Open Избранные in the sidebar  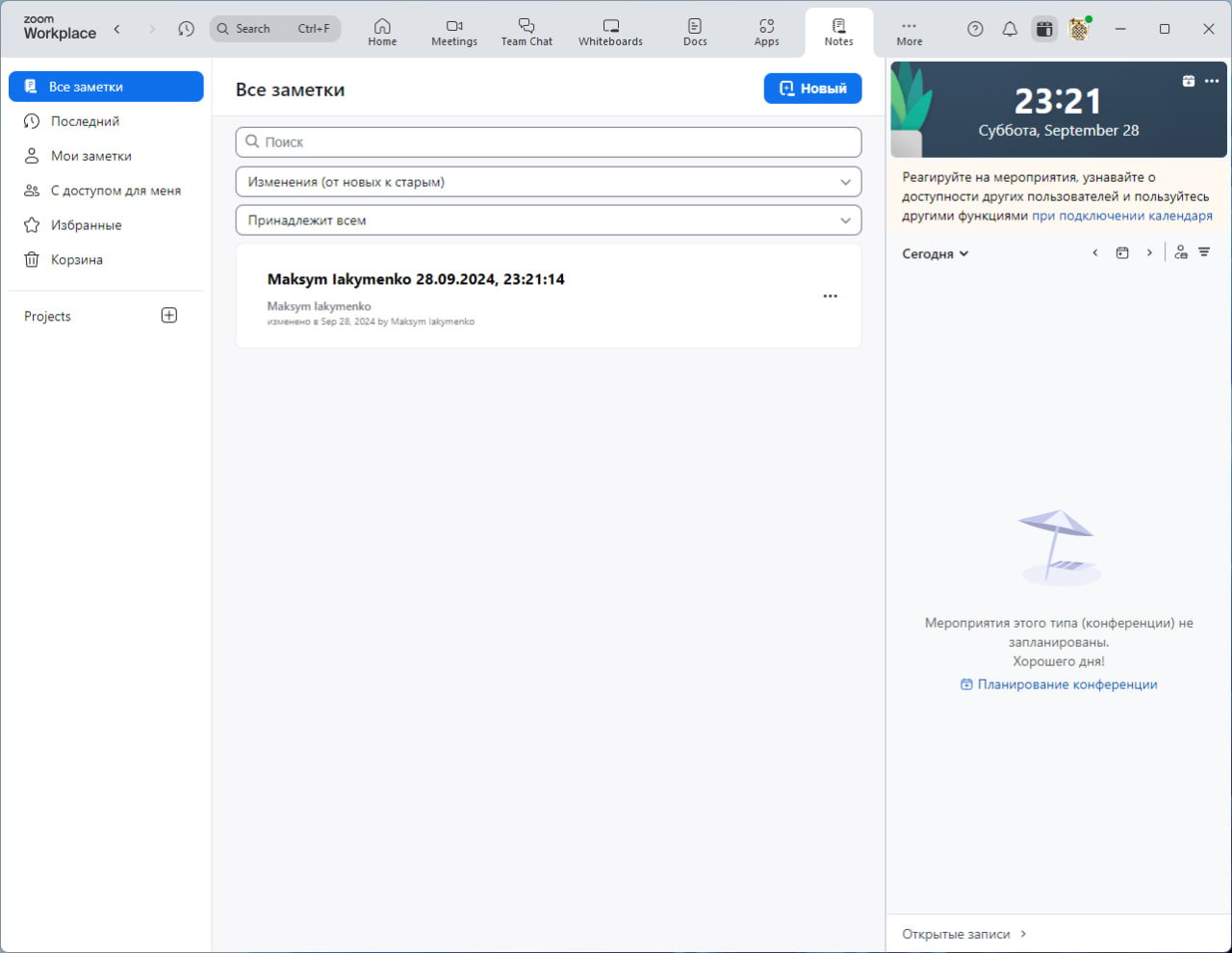click(106, 225)
